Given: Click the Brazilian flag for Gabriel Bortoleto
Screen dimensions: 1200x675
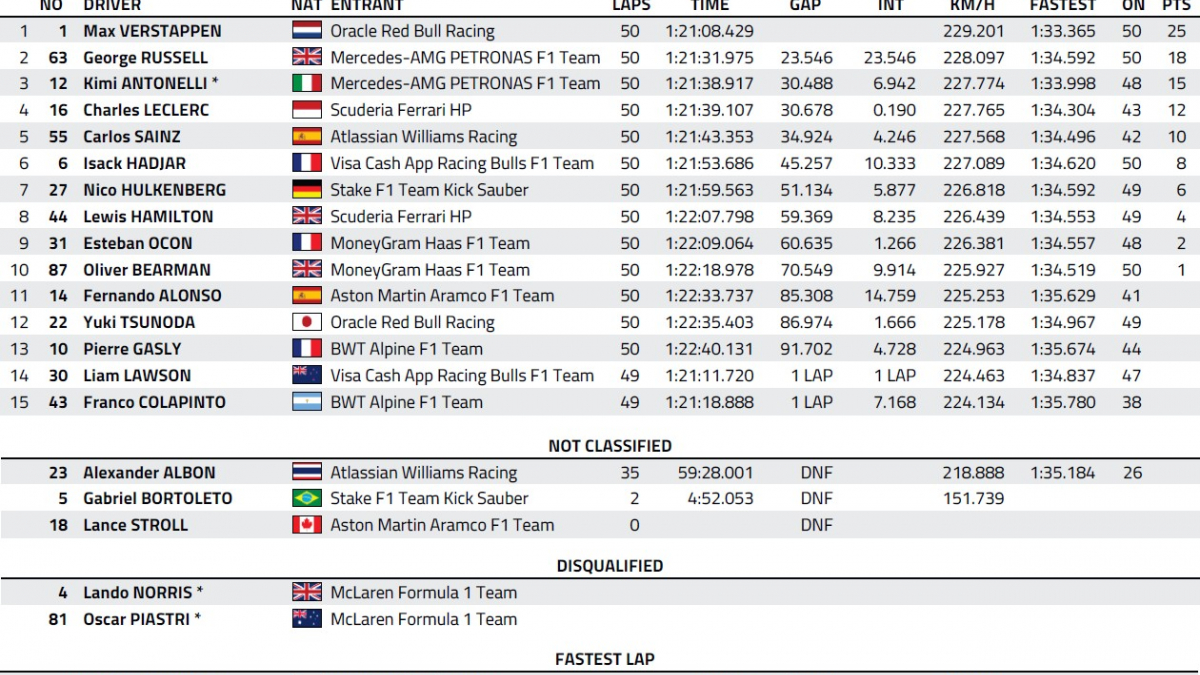Looking at the screenshot, I should [306, 498].
